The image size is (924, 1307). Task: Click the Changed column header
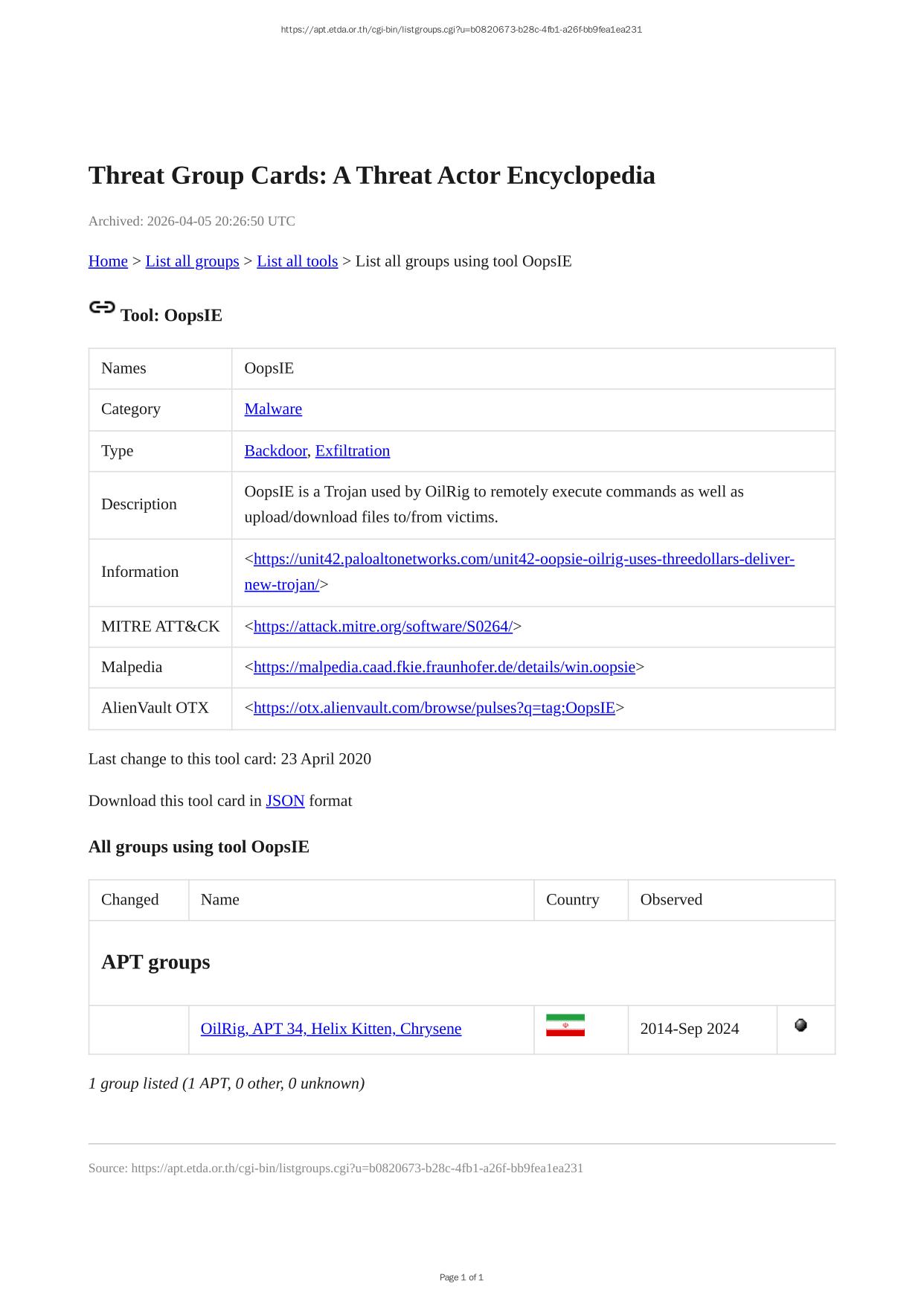click(x=129, y=899)
